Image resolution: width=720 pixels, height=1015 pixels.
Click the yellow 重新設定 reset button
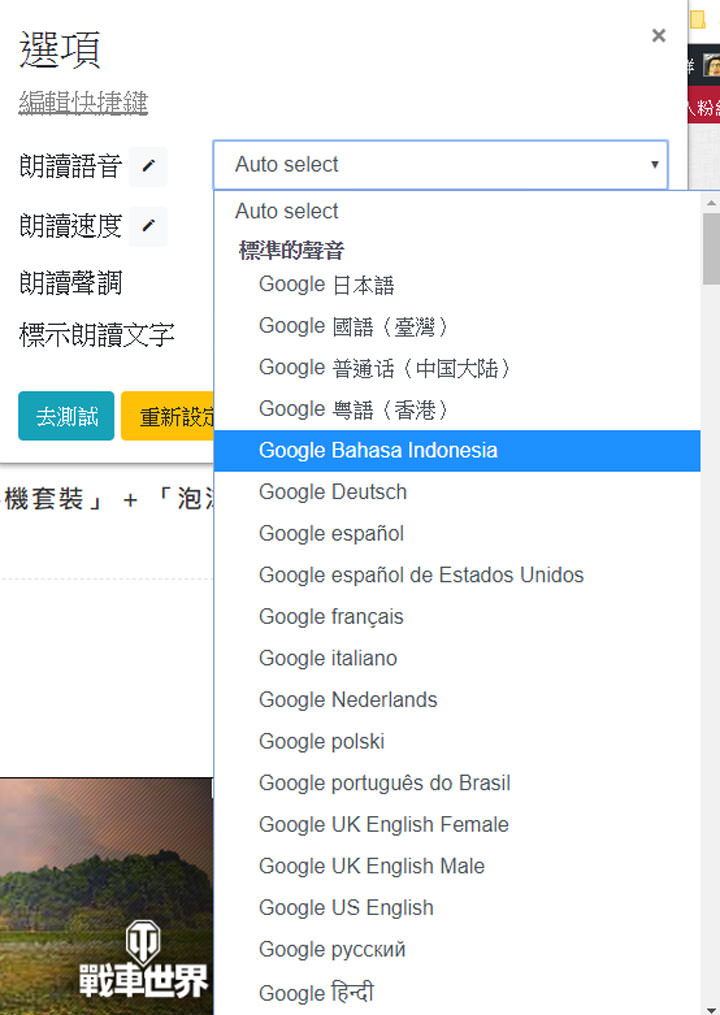pyautogui.click(x=168, y=416)
